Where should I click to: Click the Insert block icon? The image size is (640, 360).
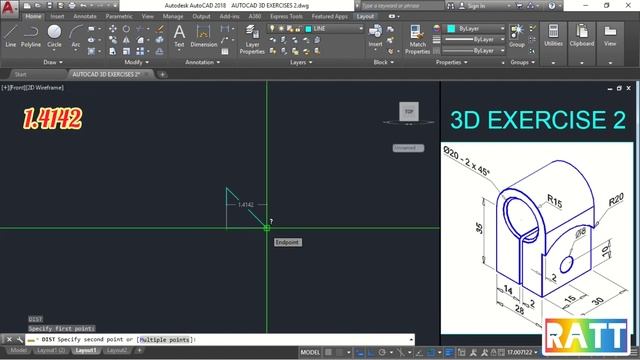(375, 36)
